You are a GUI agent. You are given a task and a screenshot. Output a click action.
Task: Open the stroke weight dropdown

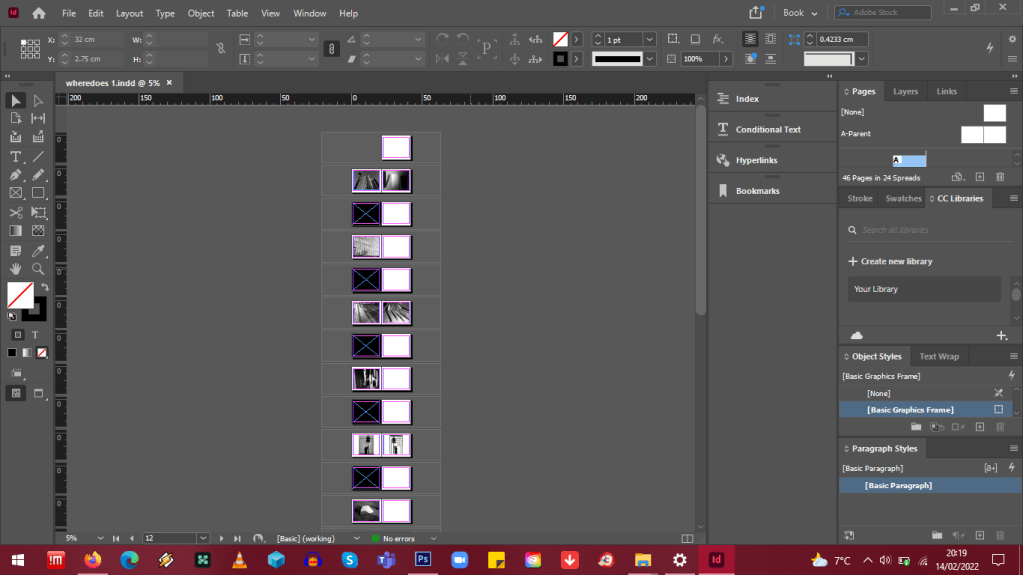(x=649, y=39)
